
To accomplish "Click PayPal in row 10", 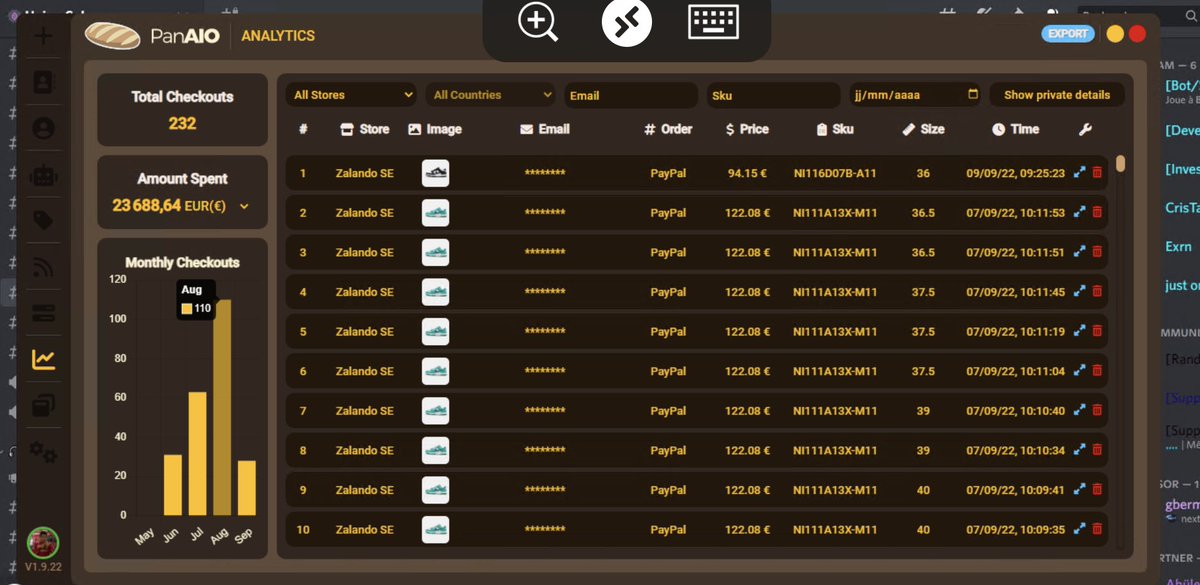I will (668, 530).
